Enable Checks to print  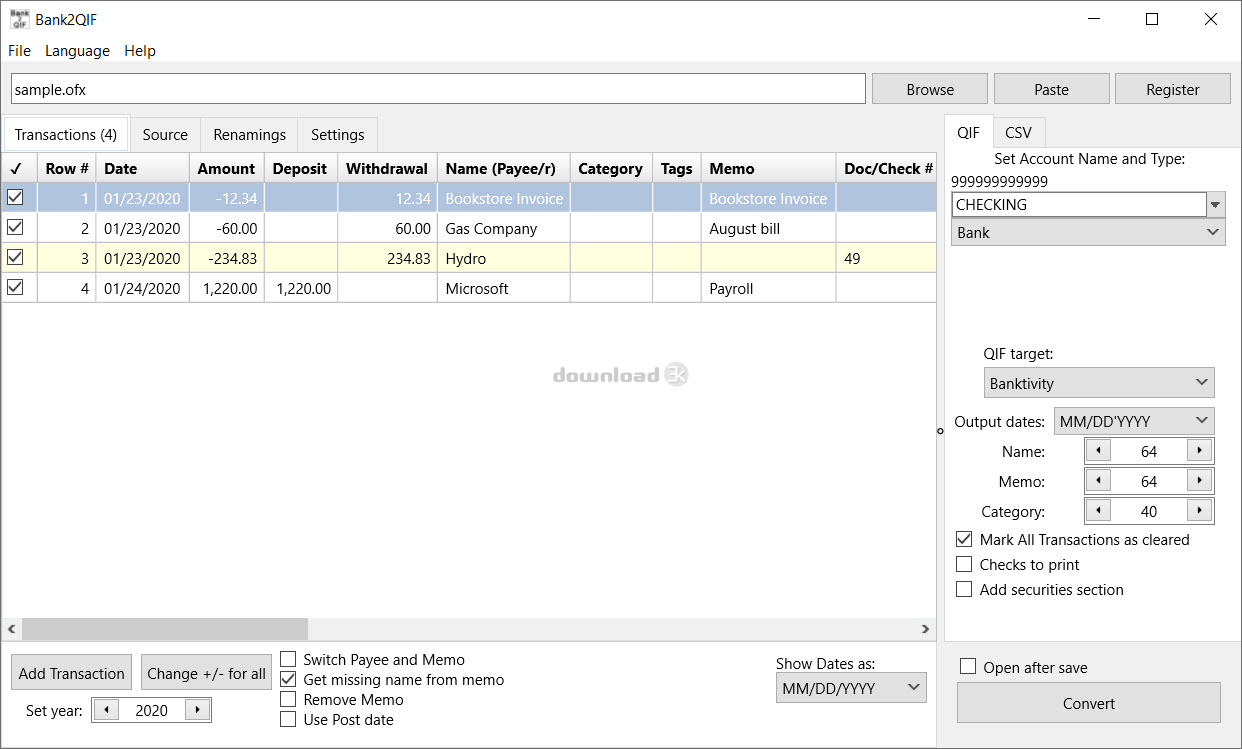[964, 564]
